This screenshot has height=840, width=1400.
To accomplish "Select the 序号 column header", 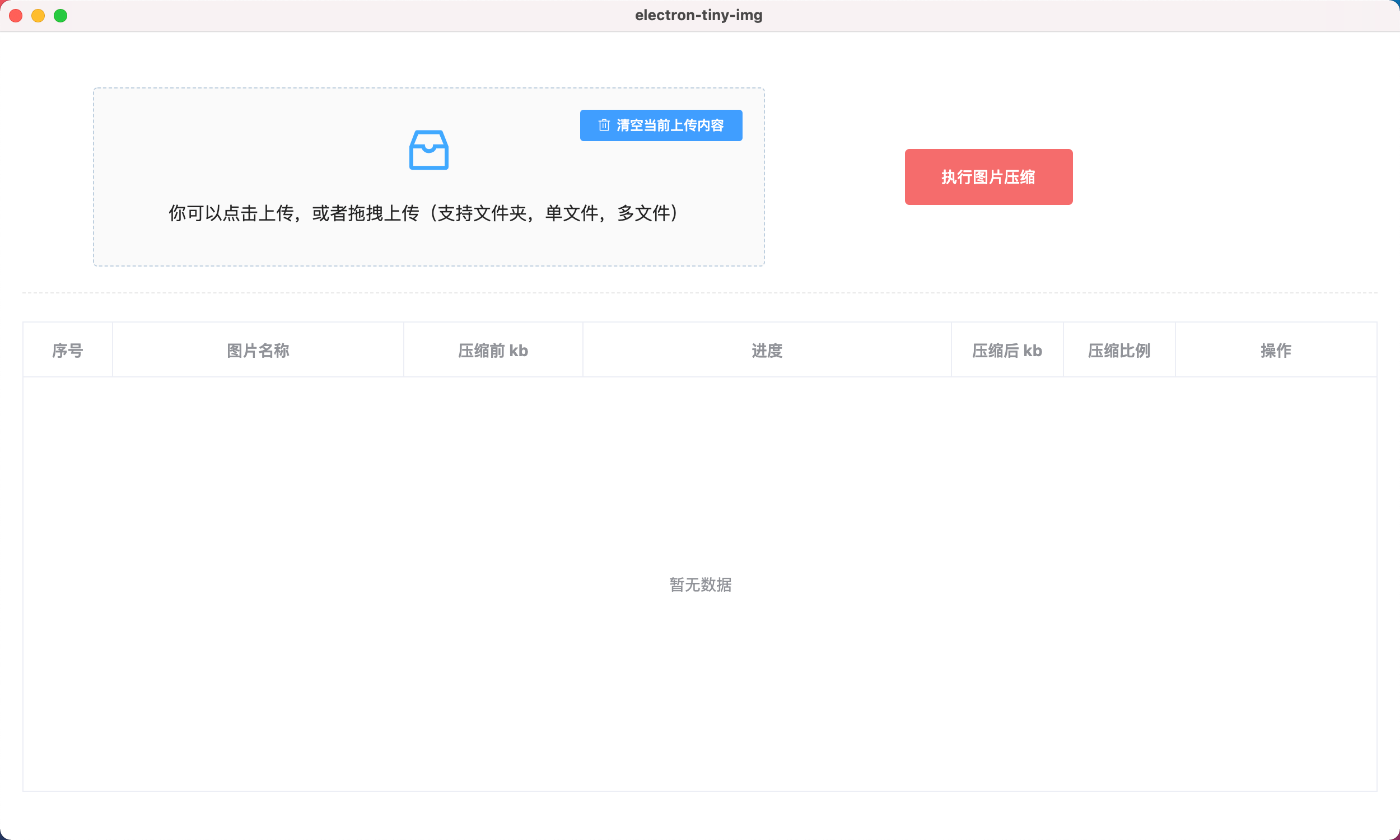I will tap(67, 351).
